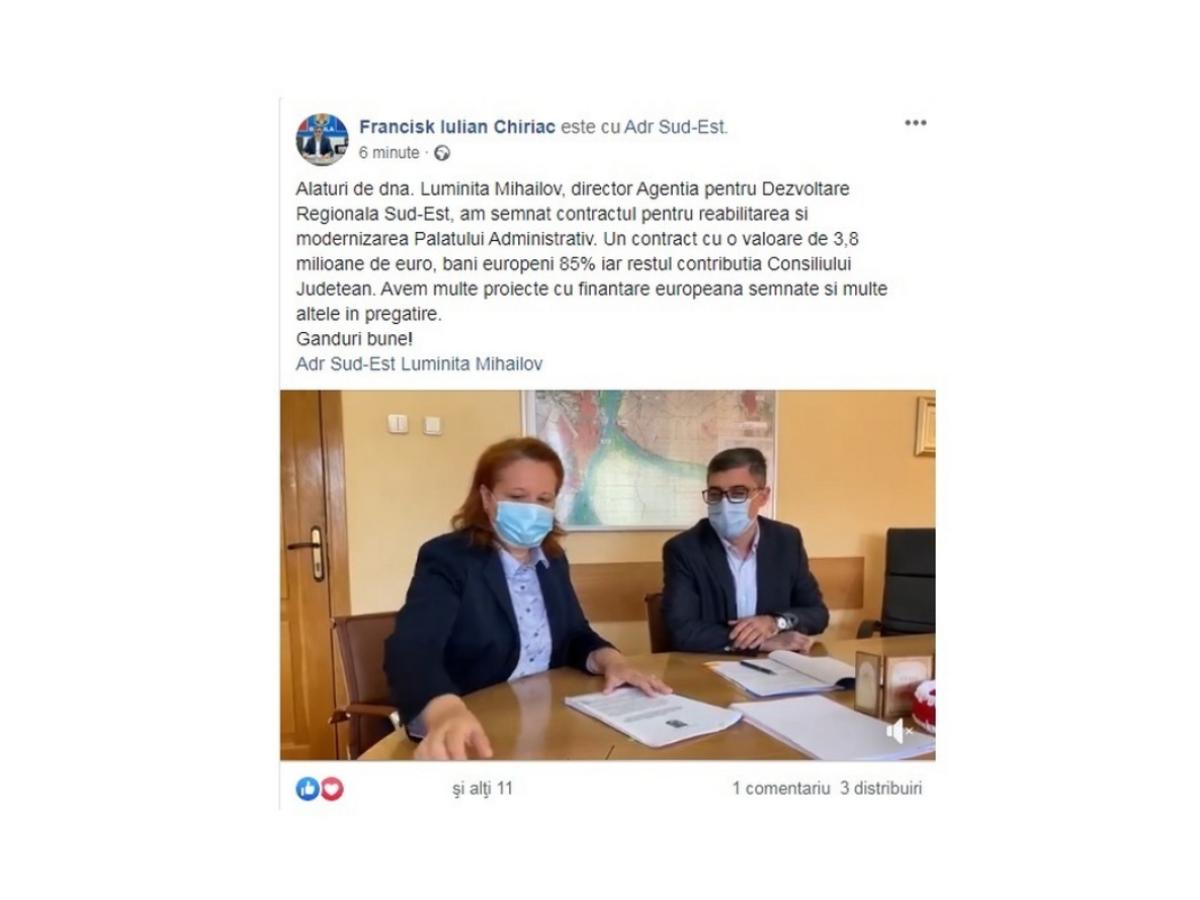Click the public audience globe icon
This screenshot has height=900, width=1200.
[442, 153]
